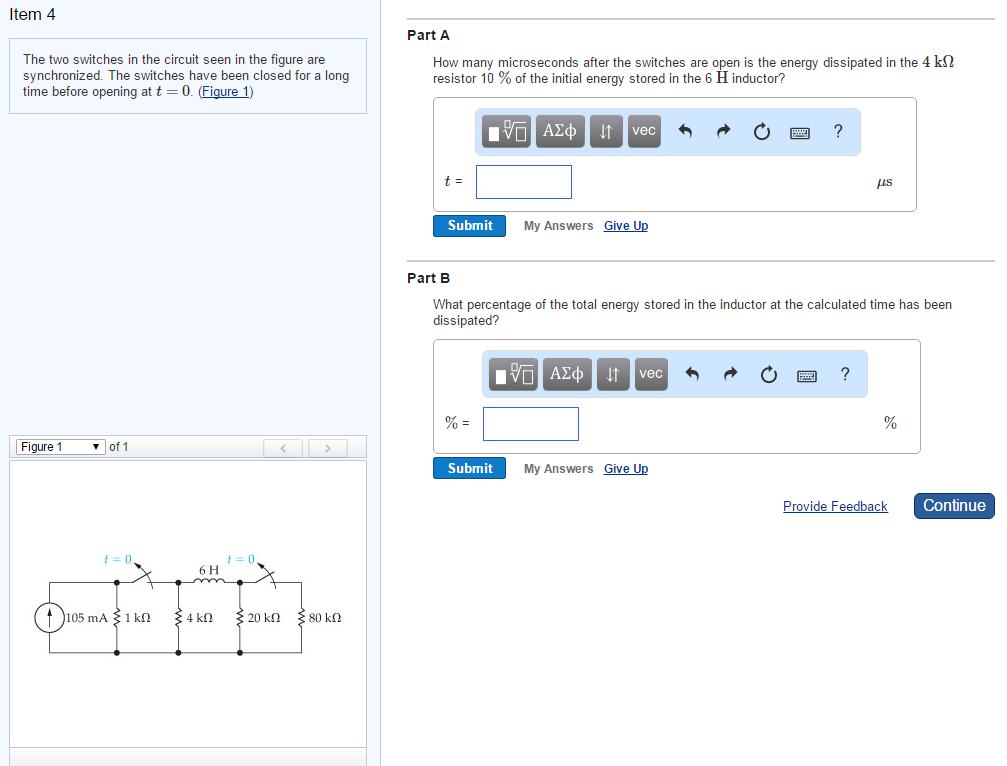The width and height of the screenshot is (1007, 766).
Task: Go to next figure with right chevron
Action: coord(327,447)
